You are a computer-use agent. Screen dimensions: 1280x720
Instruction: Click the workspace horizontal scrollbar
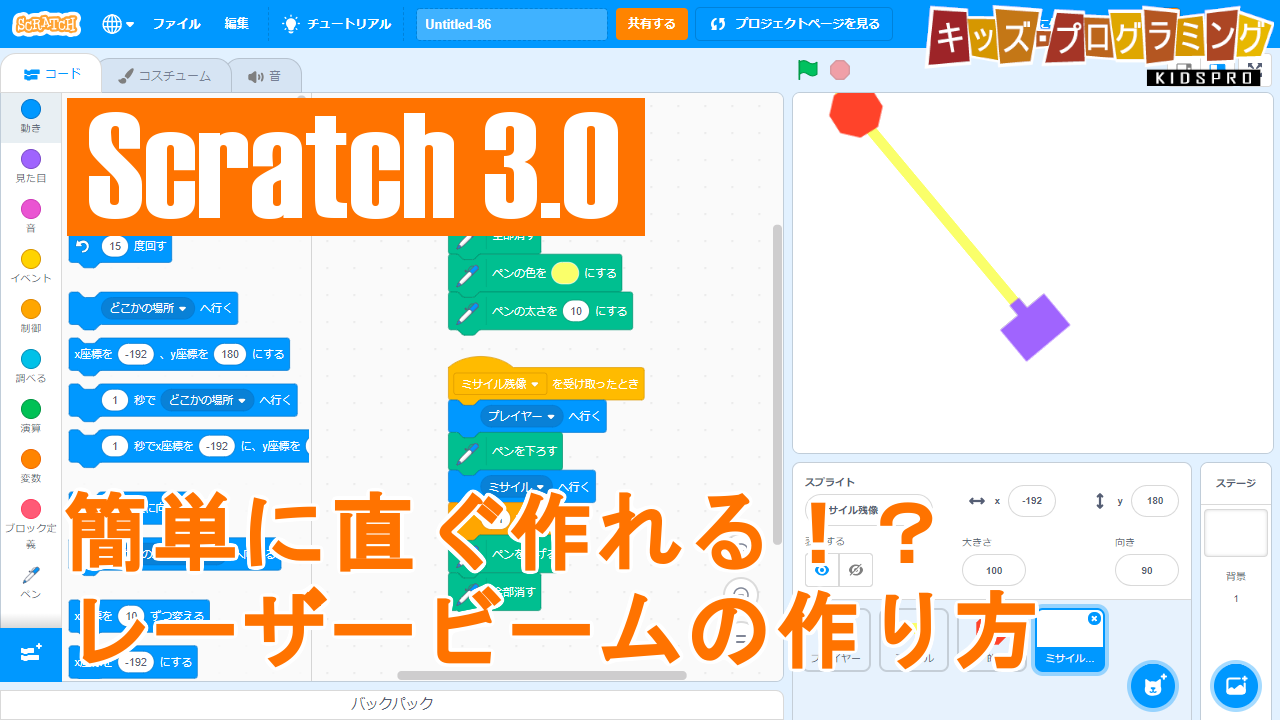pyautogui.click(x=540, y=676)
